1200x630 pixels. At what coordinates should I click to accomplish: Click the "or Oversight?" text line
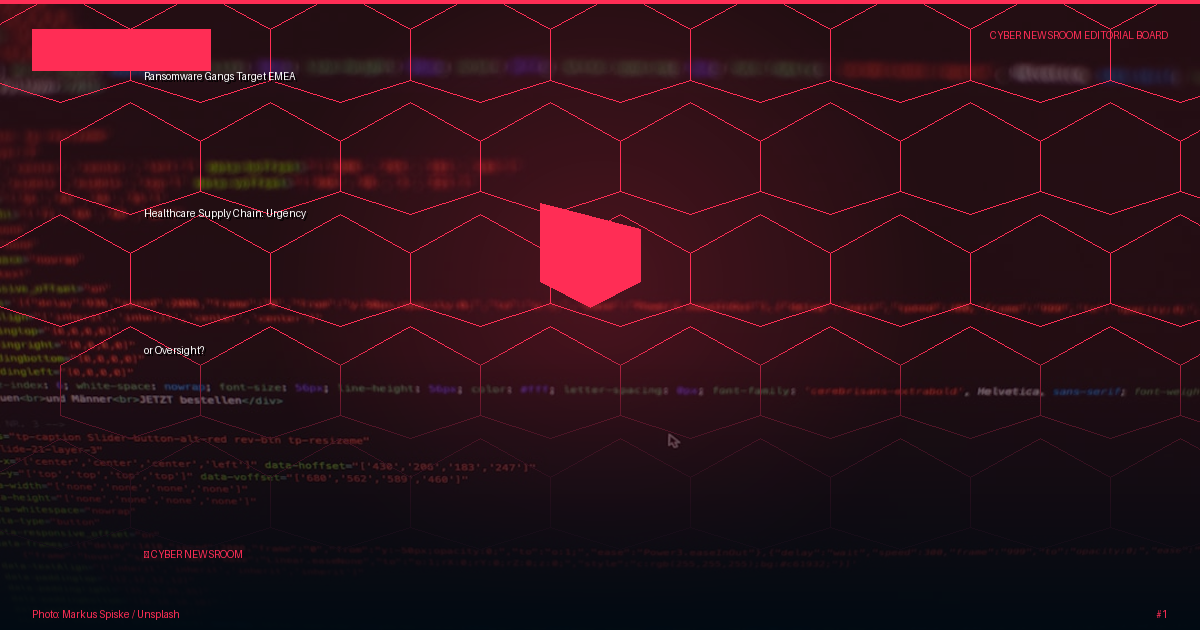coord(174,351)
